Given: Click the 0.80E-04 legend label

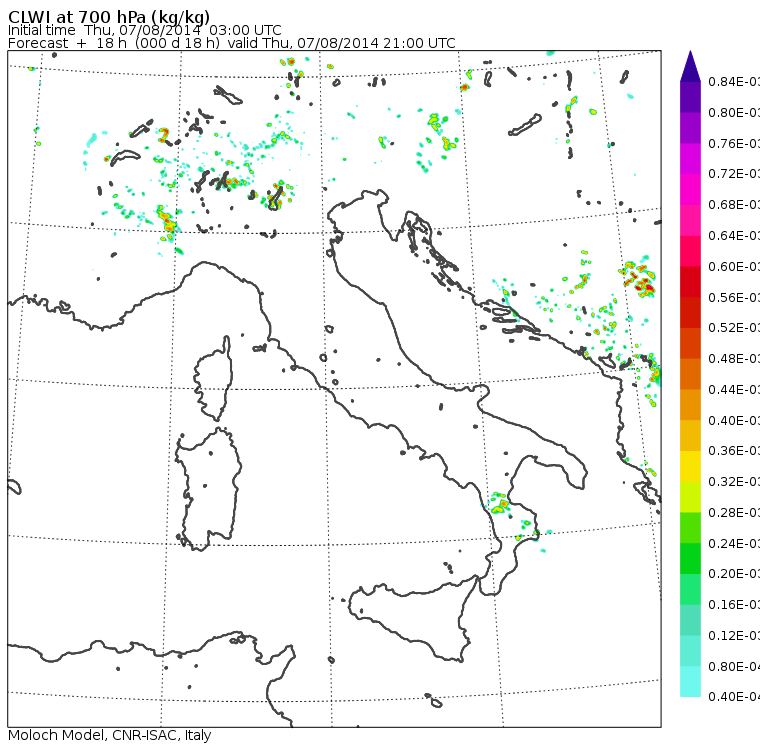Looking at the screenshot, I should (734, 667).
